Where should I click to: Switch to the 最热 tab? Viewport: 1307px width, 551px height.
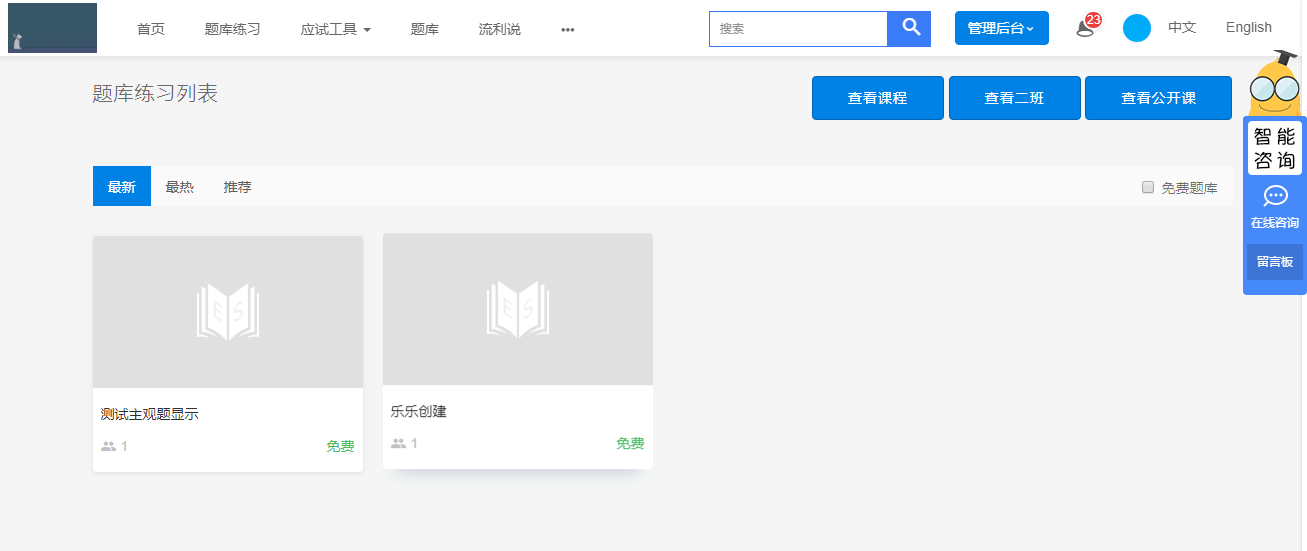coord(180,187)
